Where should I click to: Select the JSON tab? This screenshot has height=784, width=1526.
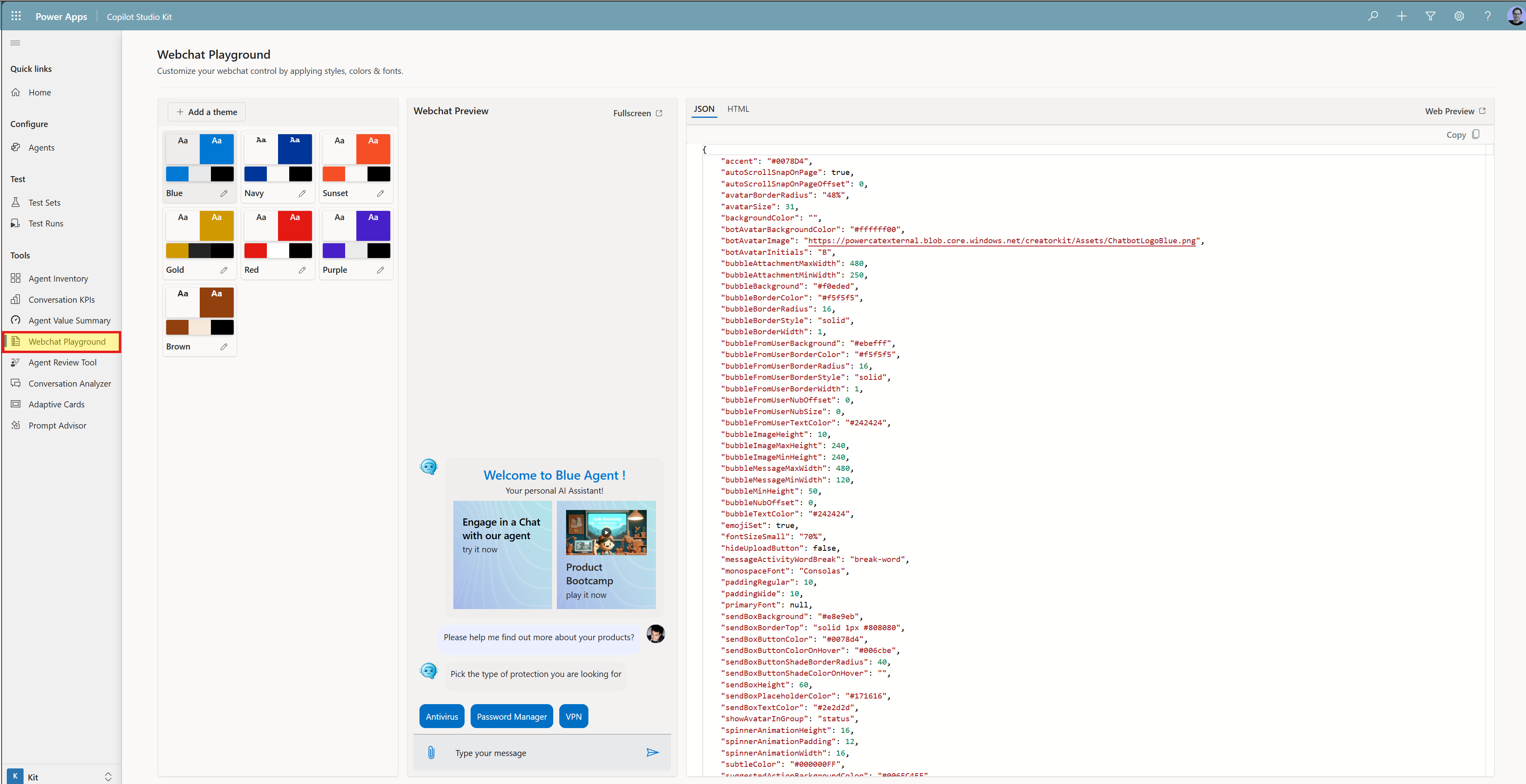704,109
